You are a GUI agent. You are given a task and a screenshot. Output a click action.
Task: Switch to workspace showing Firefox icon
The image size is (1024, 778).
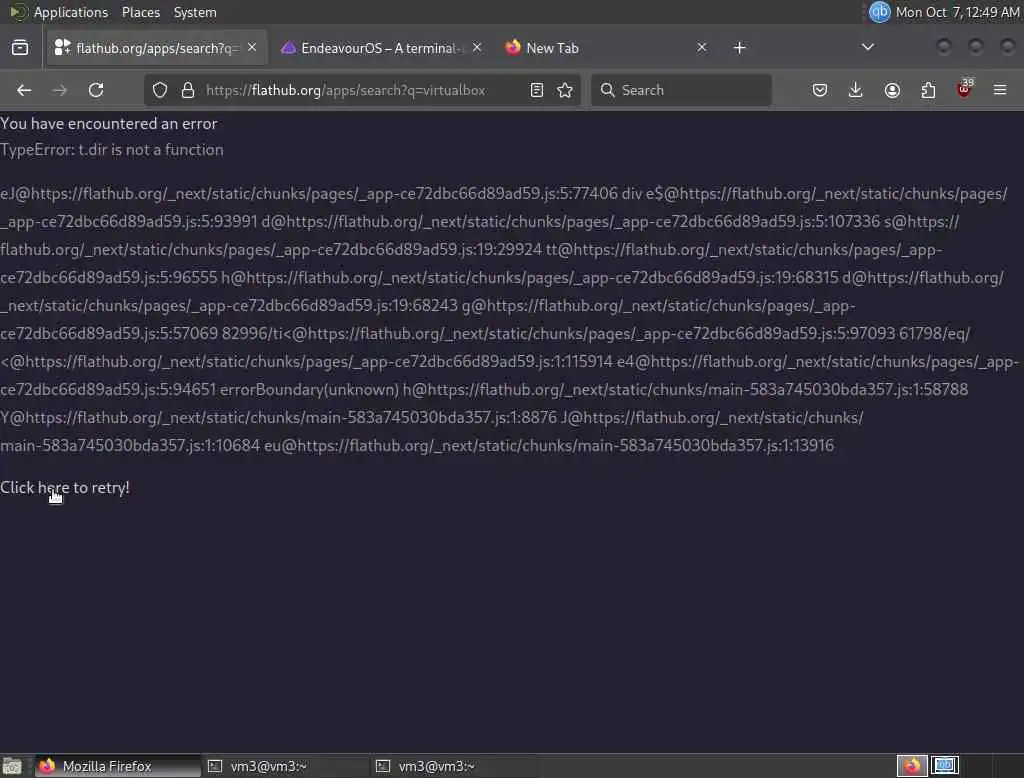(912, 766)
